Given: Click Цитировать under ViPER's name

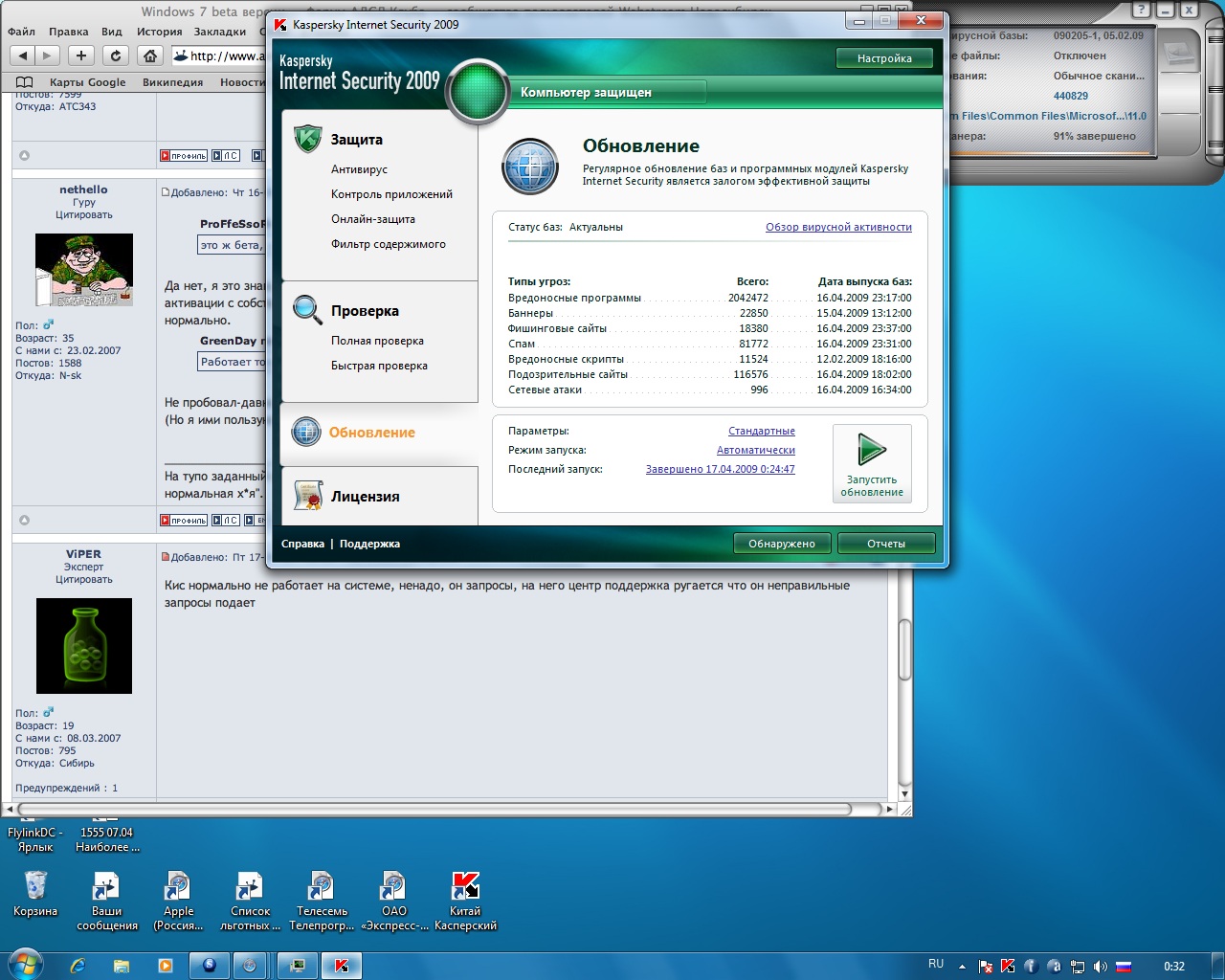Looking at the screenshot, I should [x=84, y=580].
